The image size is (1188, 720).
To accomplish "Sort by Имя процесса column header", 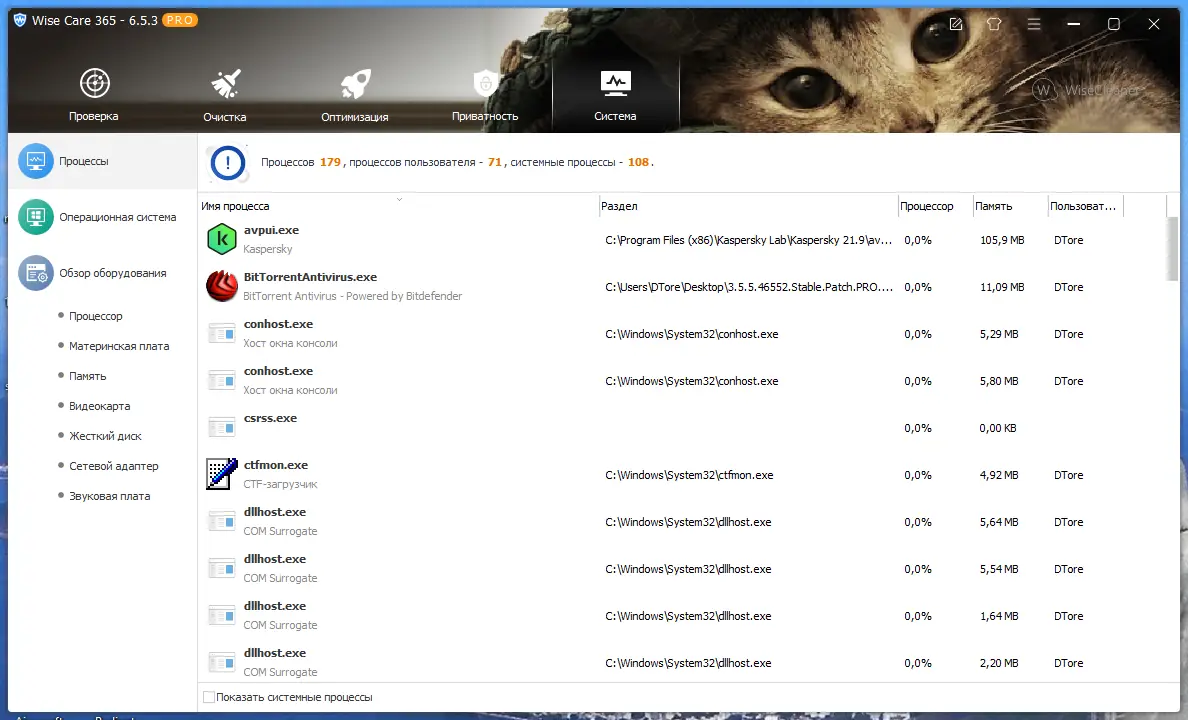I will pos(235,206).
